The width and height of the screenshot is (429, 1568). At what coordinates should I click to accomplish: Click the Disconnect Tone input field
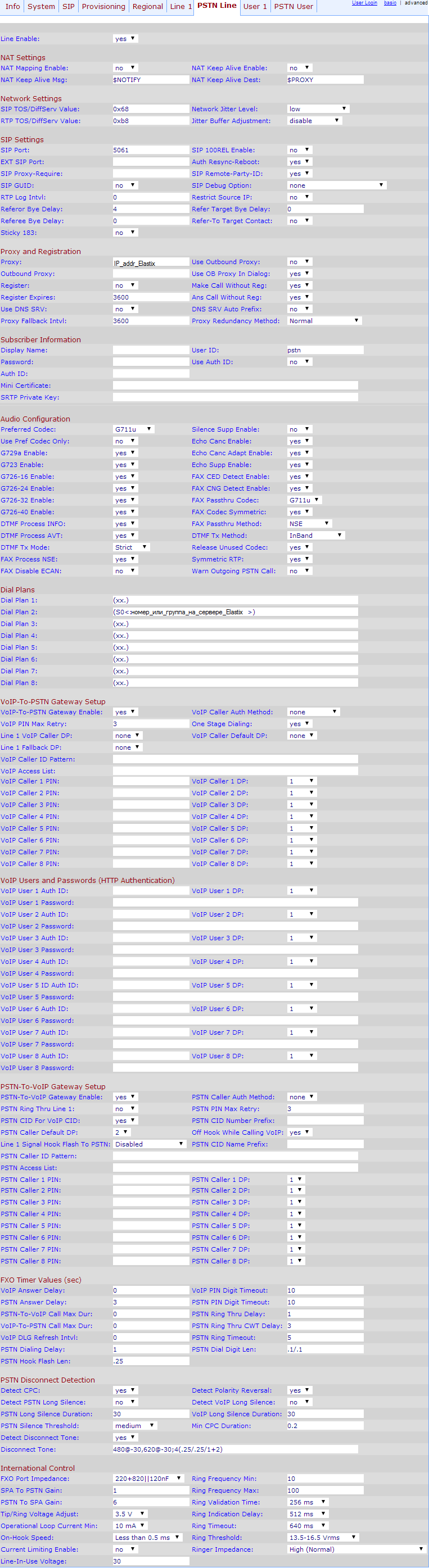click(235, 1449)
